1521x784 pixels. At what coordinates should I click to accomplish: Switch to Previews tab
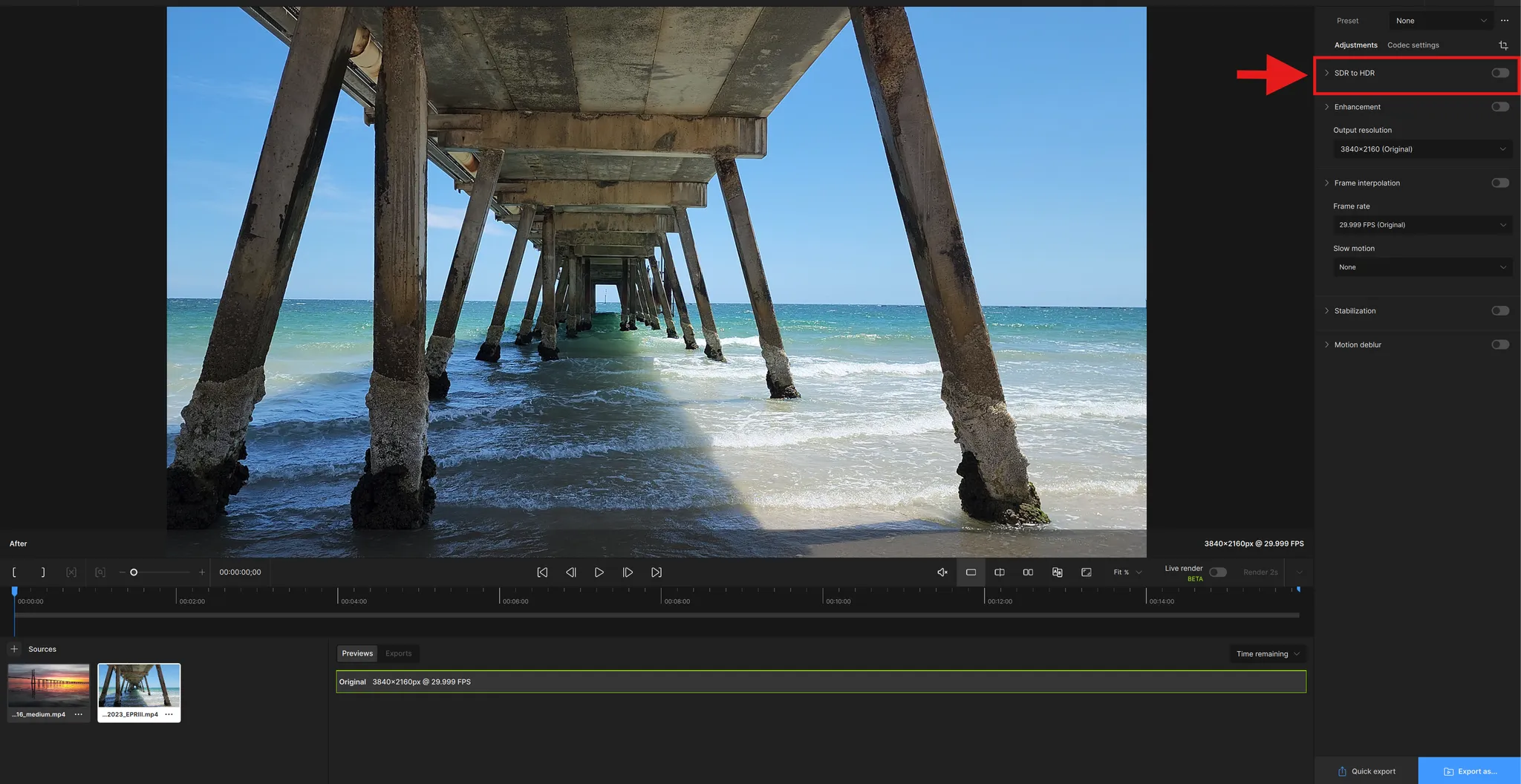click(357, 653)
